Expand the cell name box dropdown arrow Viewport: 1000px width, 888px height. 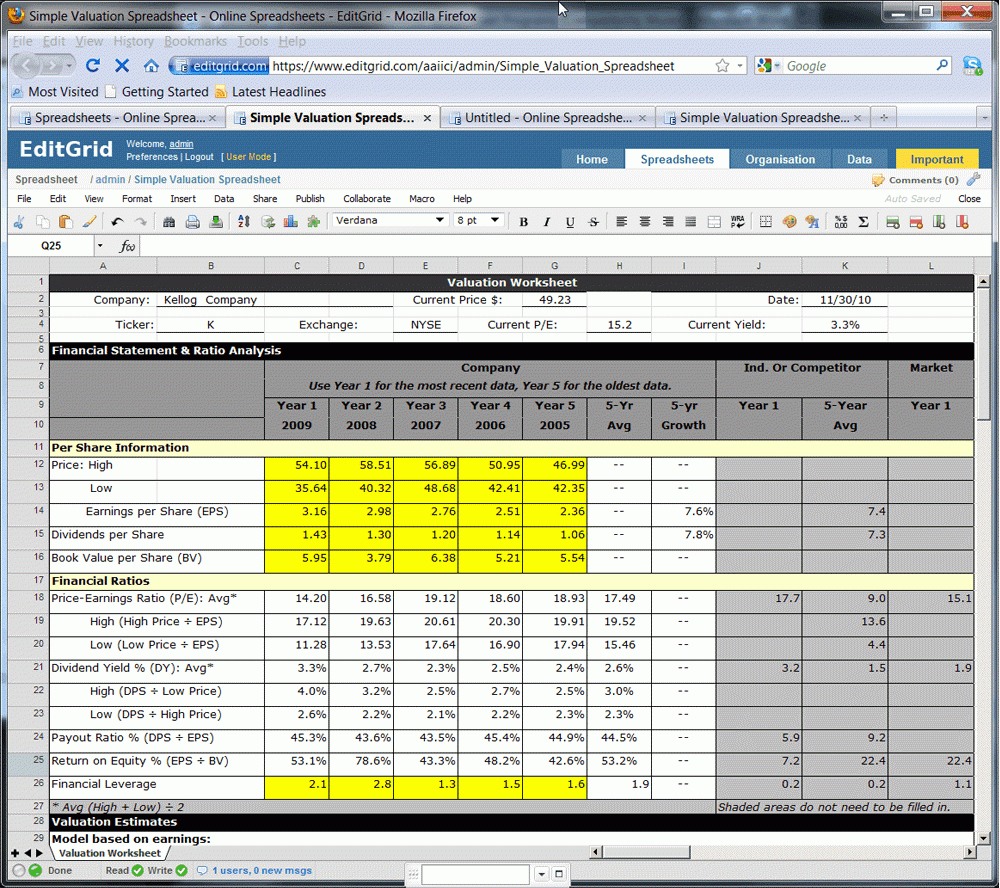(x=100, y=246)
